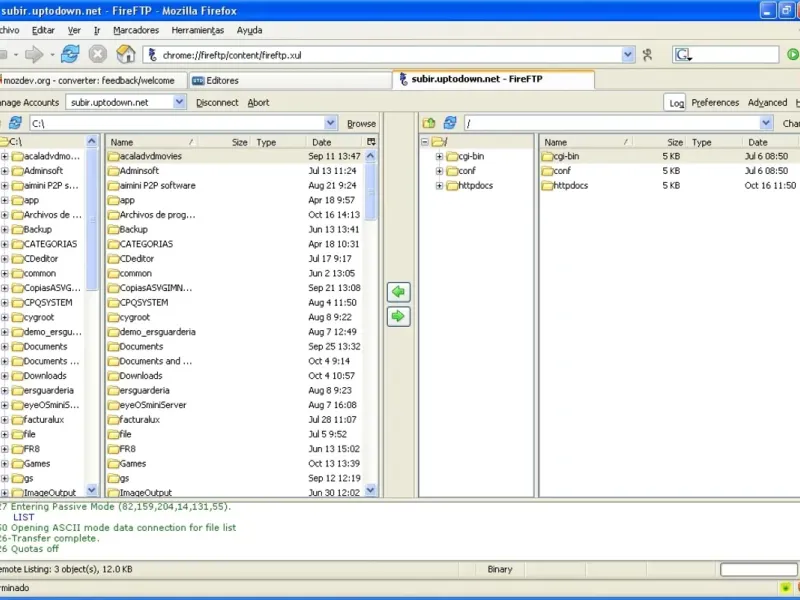This screenshot has width=800, height=600.
Task: Open the Ver menu
Action: 74,30
